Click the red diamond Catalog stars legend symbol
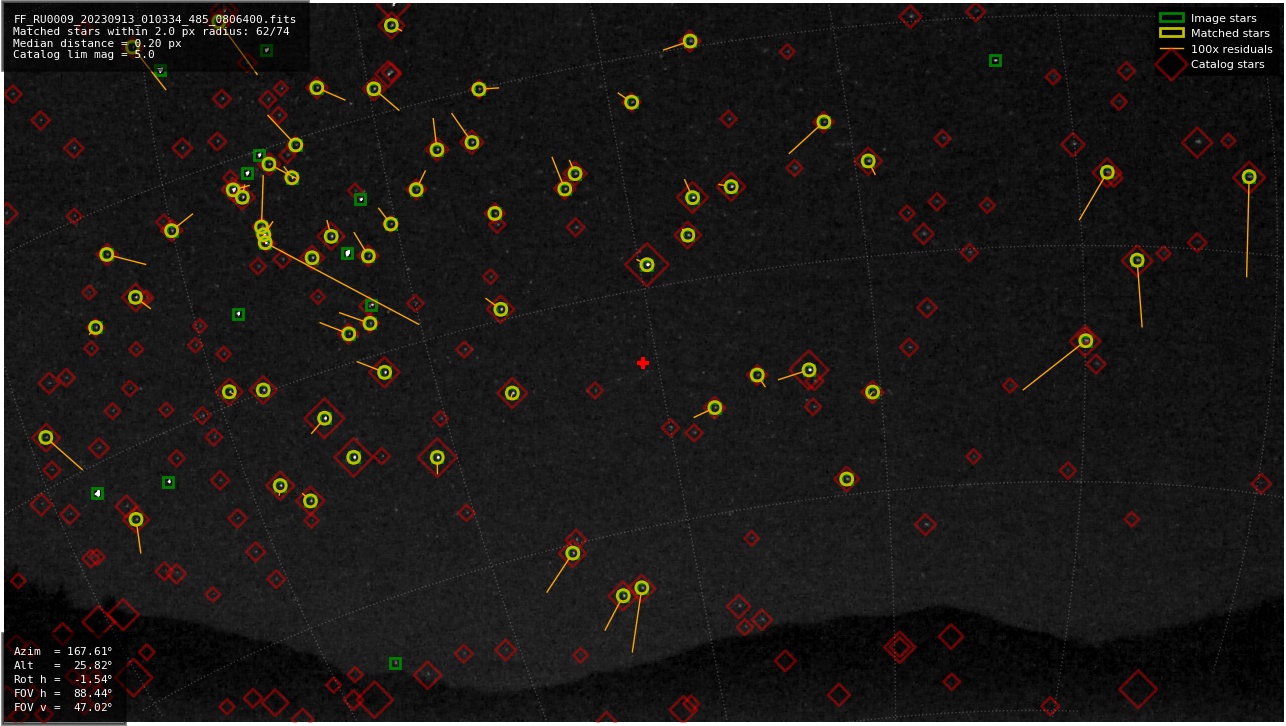 pos(1171,64)
